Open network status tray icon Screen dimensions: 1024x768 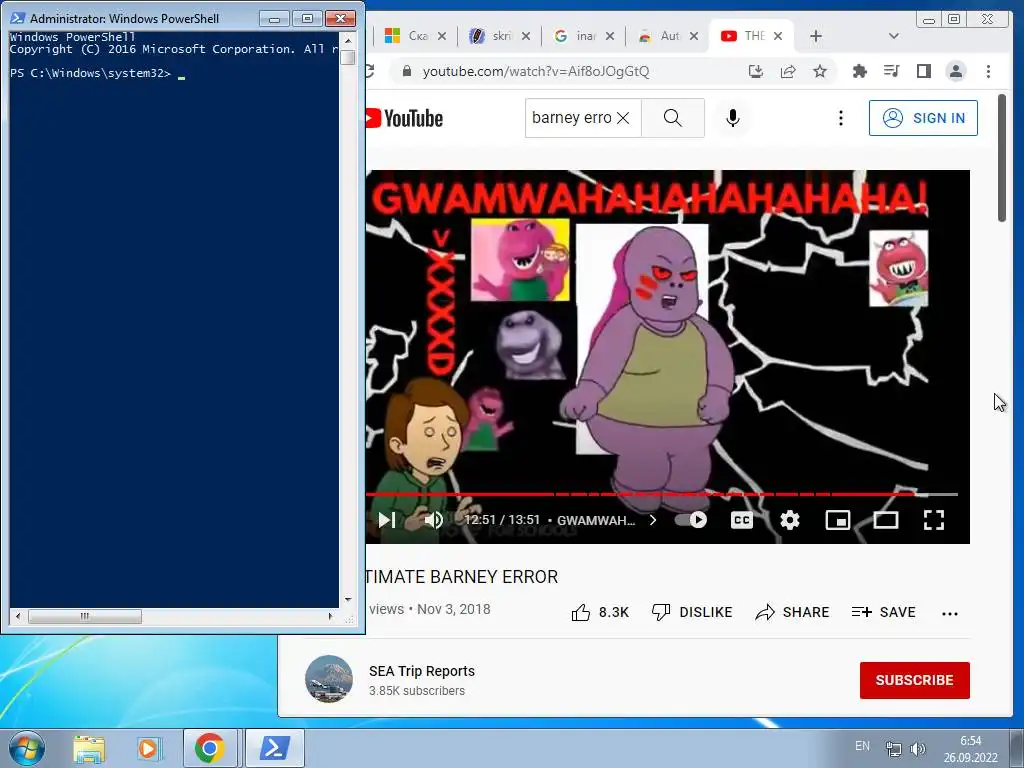(893, 748)
